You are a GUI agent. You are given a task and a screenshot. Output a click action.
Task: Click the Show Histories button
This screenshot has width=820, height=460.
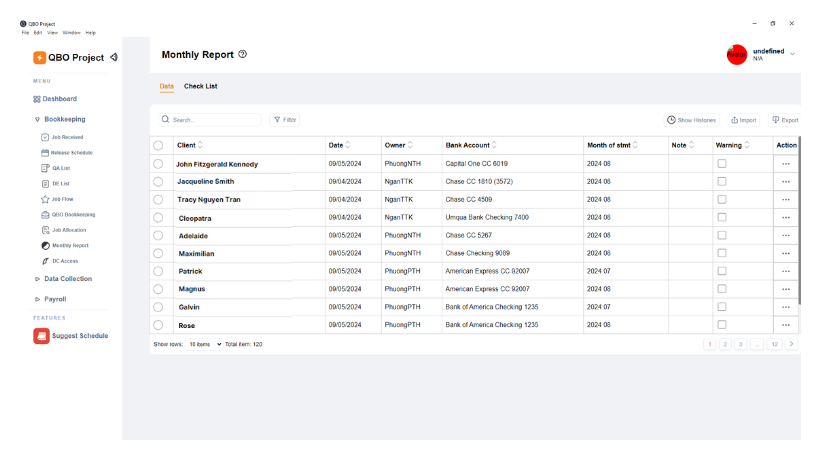pyautogui.click(x=692, y=120)
